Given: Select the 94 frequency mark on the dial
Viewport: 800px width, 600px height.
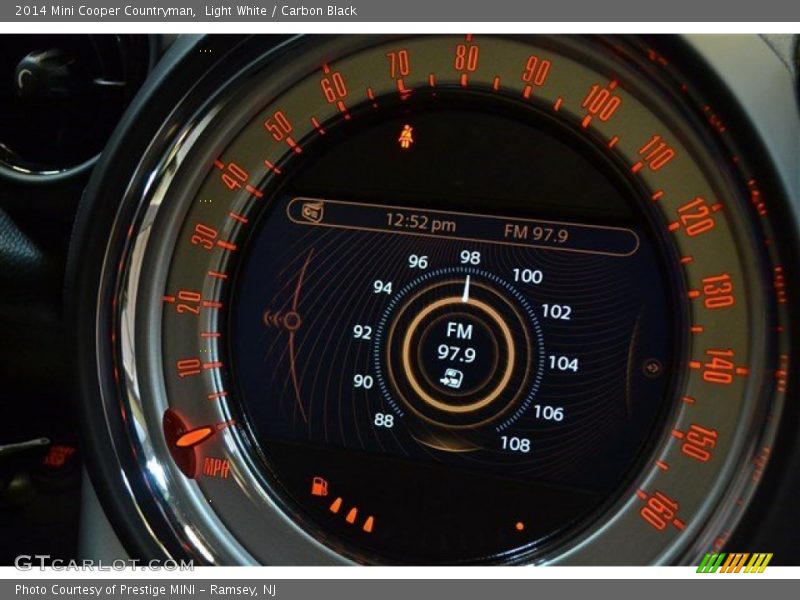Looking at the screenshot, I should [x=383, y=287].
